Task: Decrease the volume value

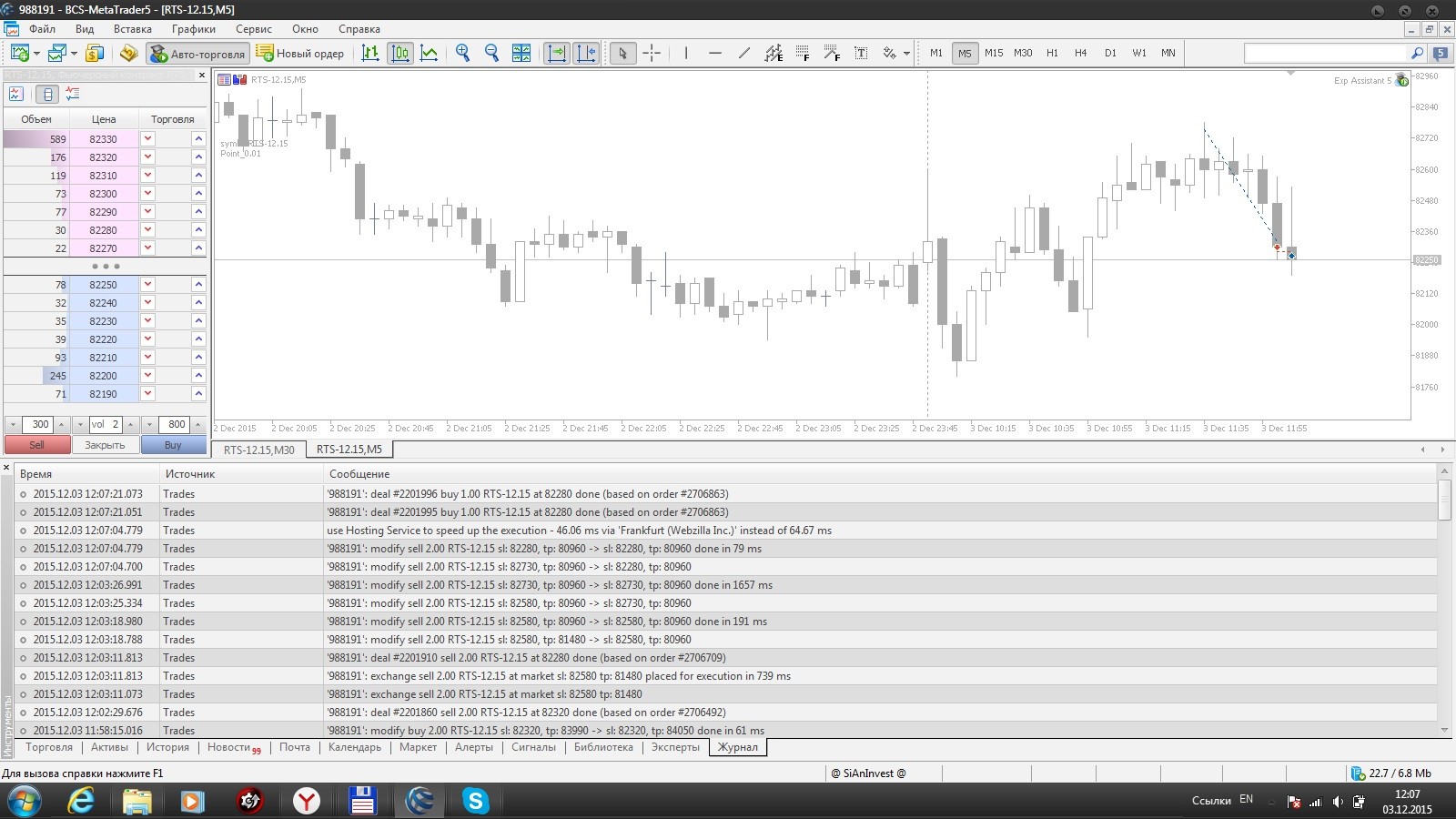Action: (x=80, y=424)
